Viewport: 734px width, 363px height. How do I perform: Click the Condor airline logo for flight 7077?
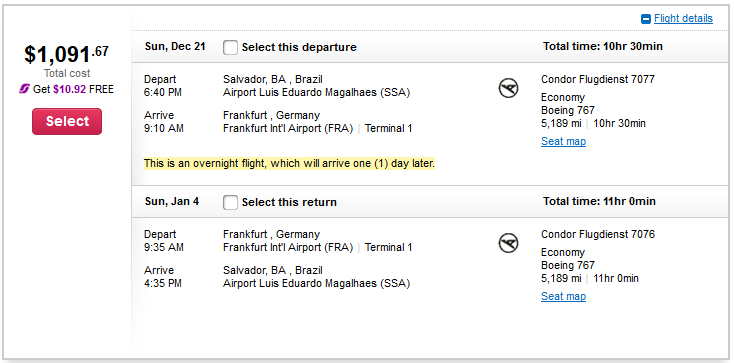coord(508,89)
